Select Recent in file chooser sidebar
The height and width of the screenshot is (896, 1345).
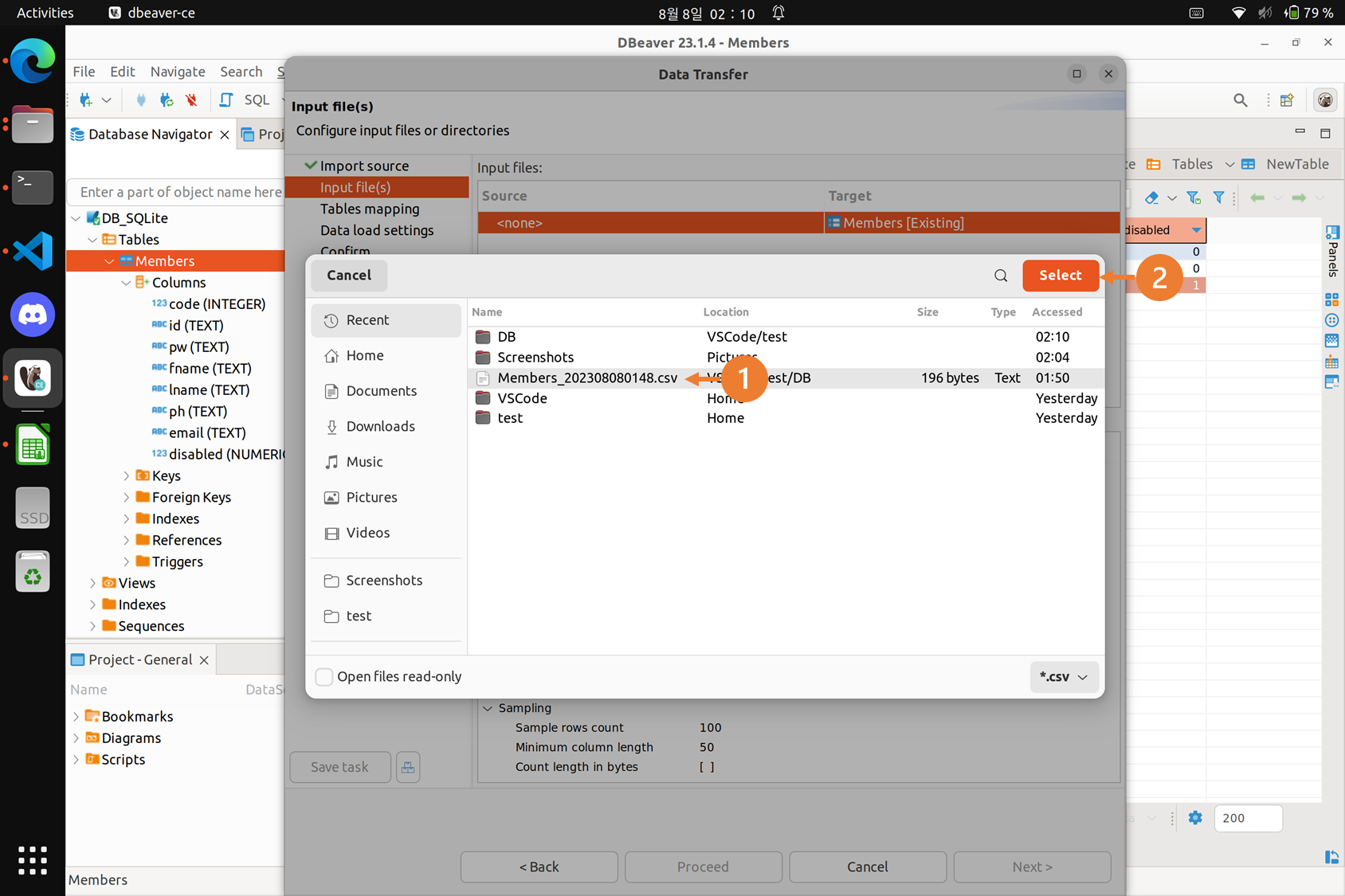click(386, 320)
